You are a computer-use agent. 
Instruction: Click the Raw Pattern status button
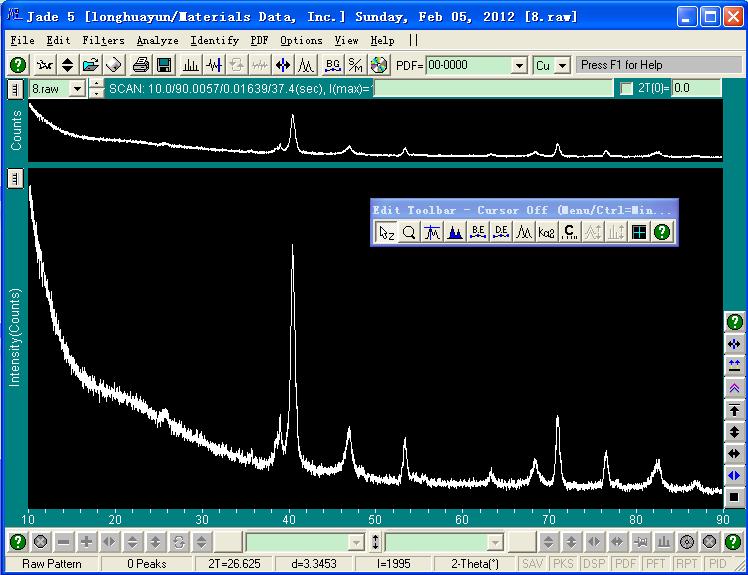pos(52,564)
